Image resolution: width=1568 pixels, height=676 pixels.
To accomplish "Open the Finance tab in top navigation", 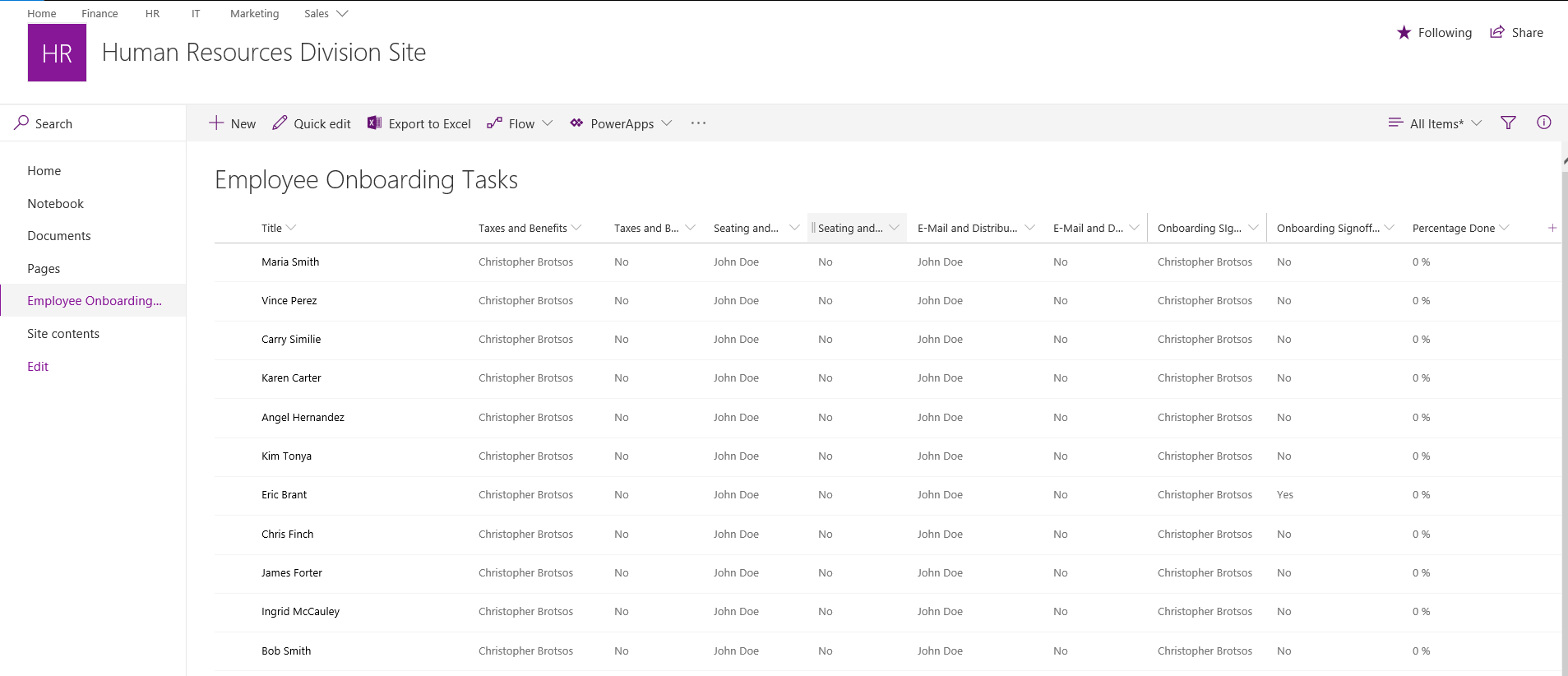I will point(99,13).
